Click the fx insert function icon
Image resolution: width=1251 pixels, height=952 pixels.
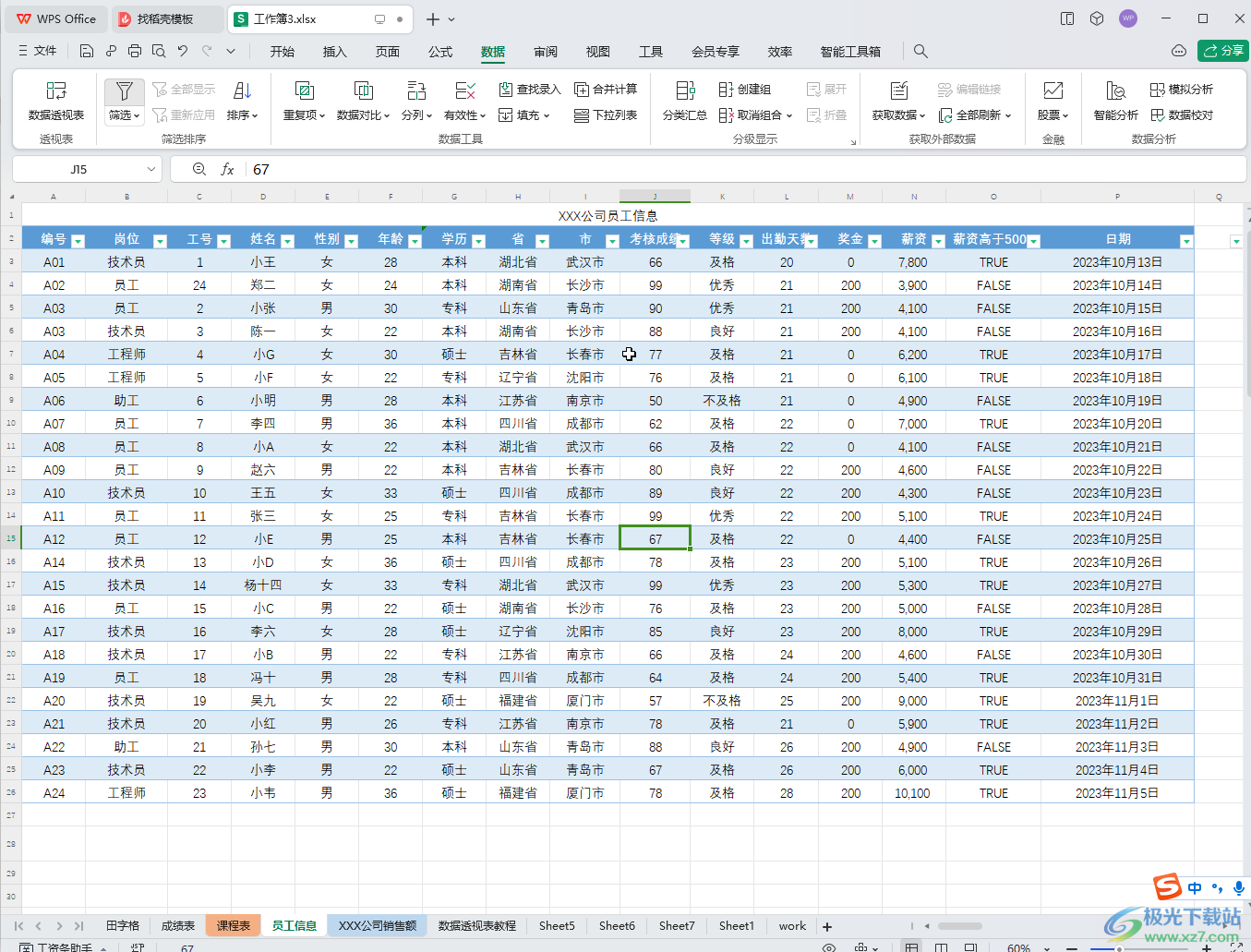point(227,169)
